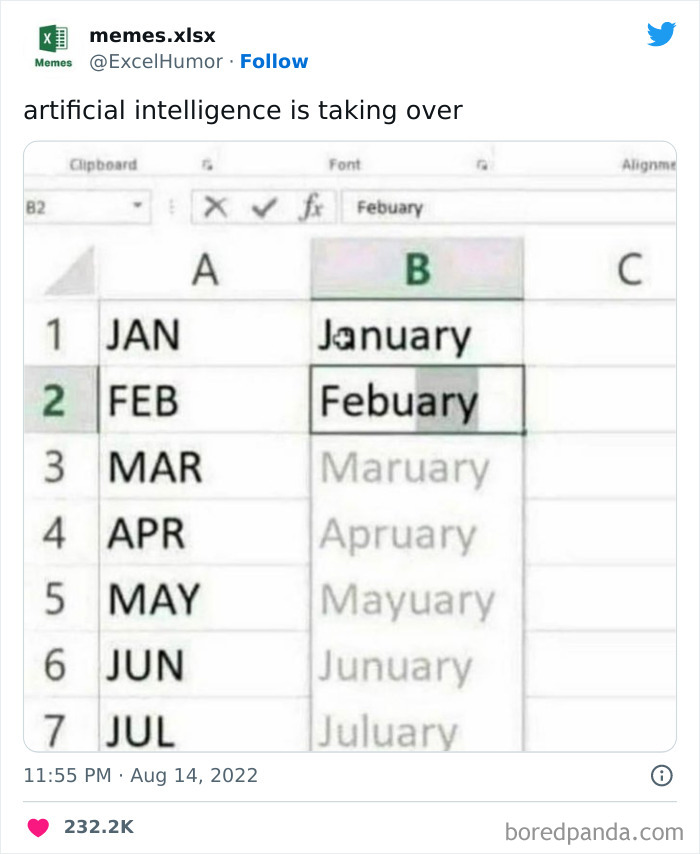700x854 pixels.
Task: Open the Font group dialog launcher
Action: click(481, 164)
